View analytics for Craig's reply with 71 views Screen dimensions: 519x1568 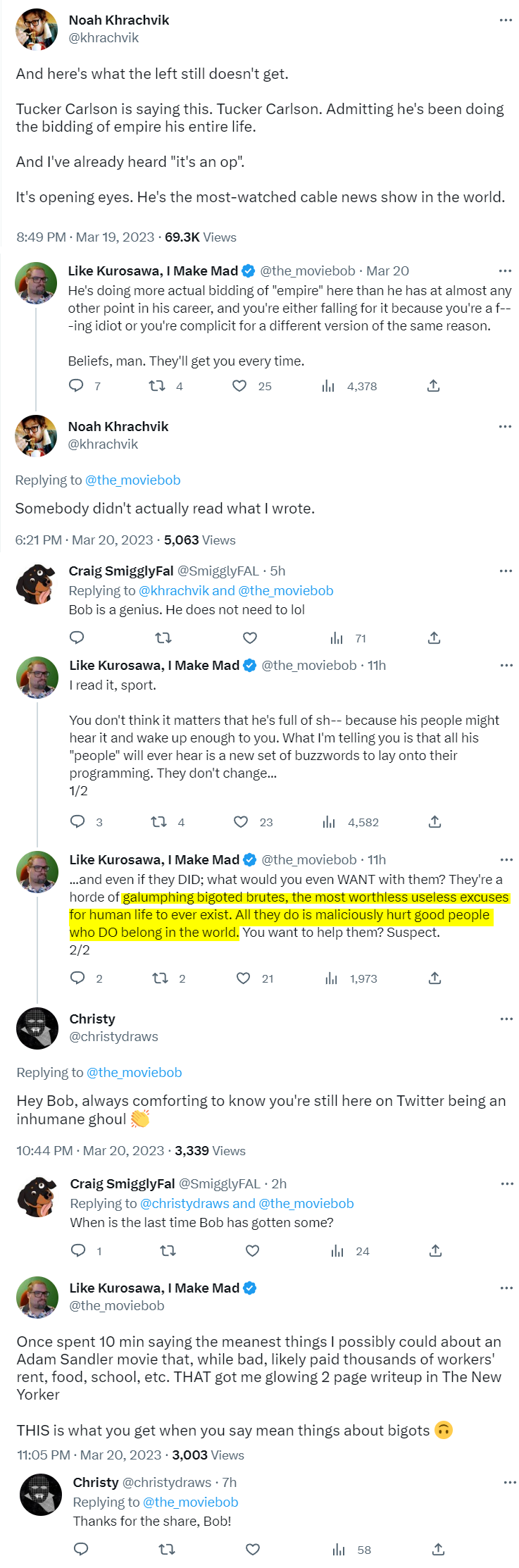pyautogui.click(x=337, y=638)
